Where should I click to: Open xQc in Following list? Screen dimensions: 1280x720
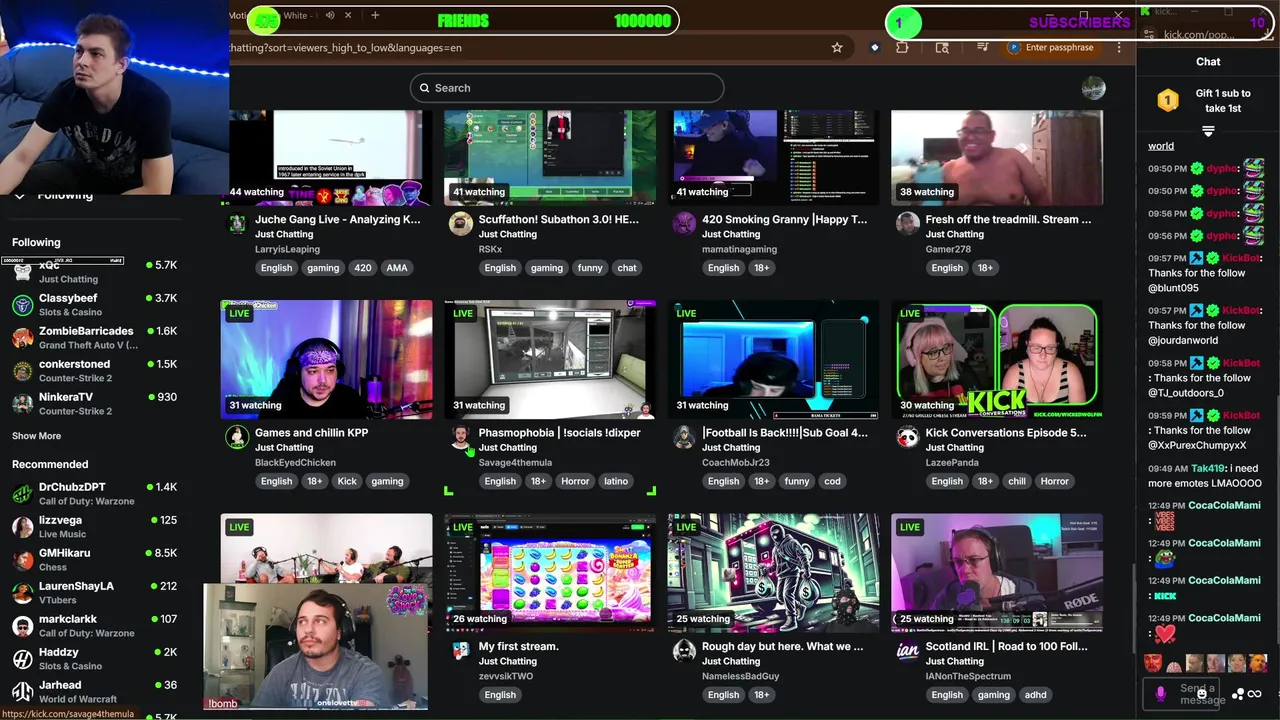tap(94, 272)
